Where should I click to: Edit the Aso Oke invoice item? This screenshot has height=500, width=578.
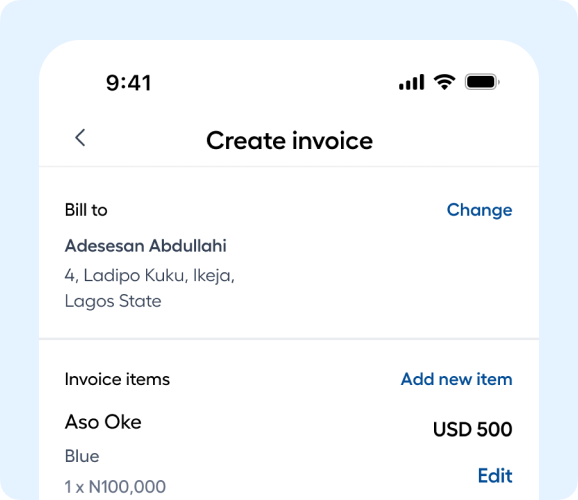pos(495,475)
